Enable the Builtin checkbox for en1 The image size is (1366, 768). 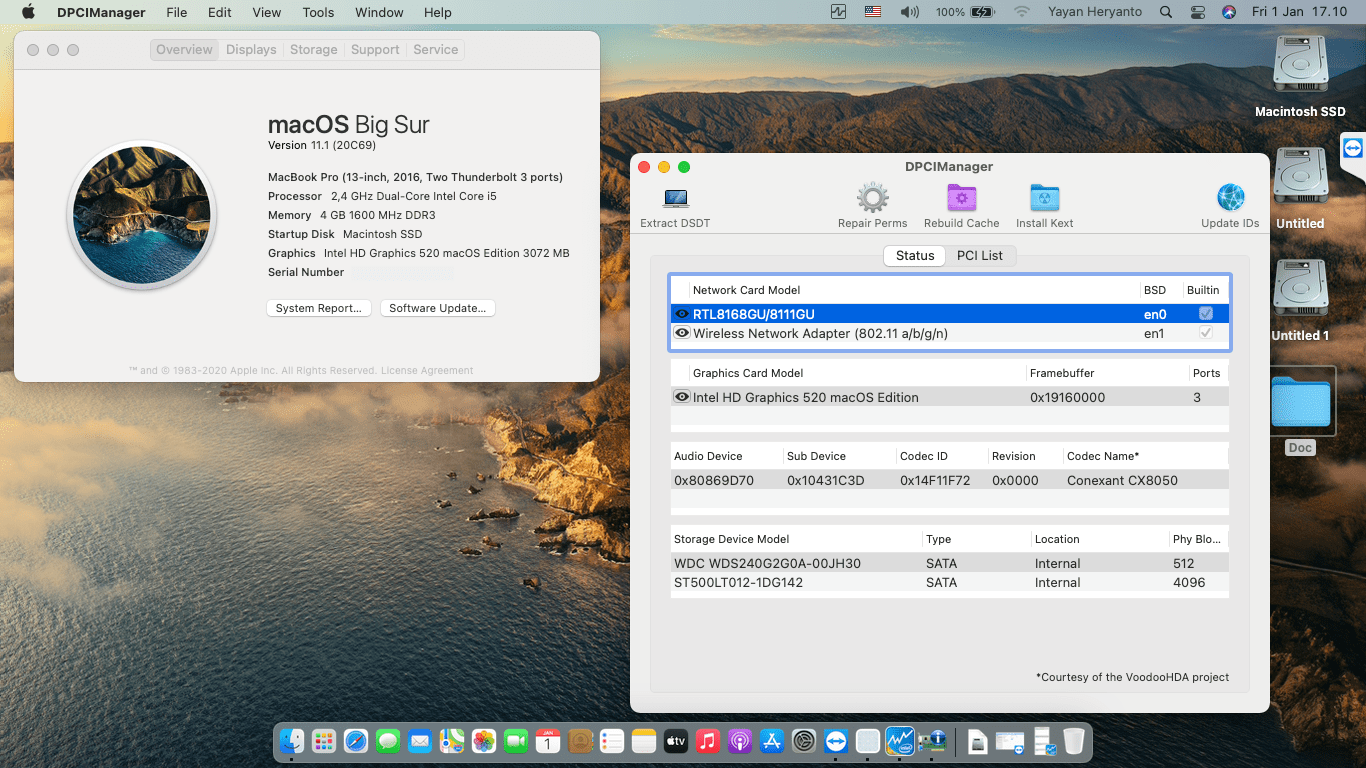(1205, 333)
